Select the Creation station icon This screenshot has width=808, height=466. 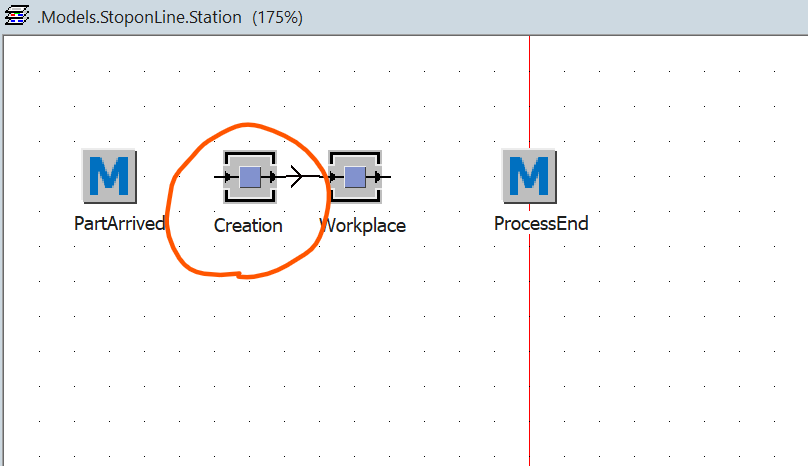(250, 177)
